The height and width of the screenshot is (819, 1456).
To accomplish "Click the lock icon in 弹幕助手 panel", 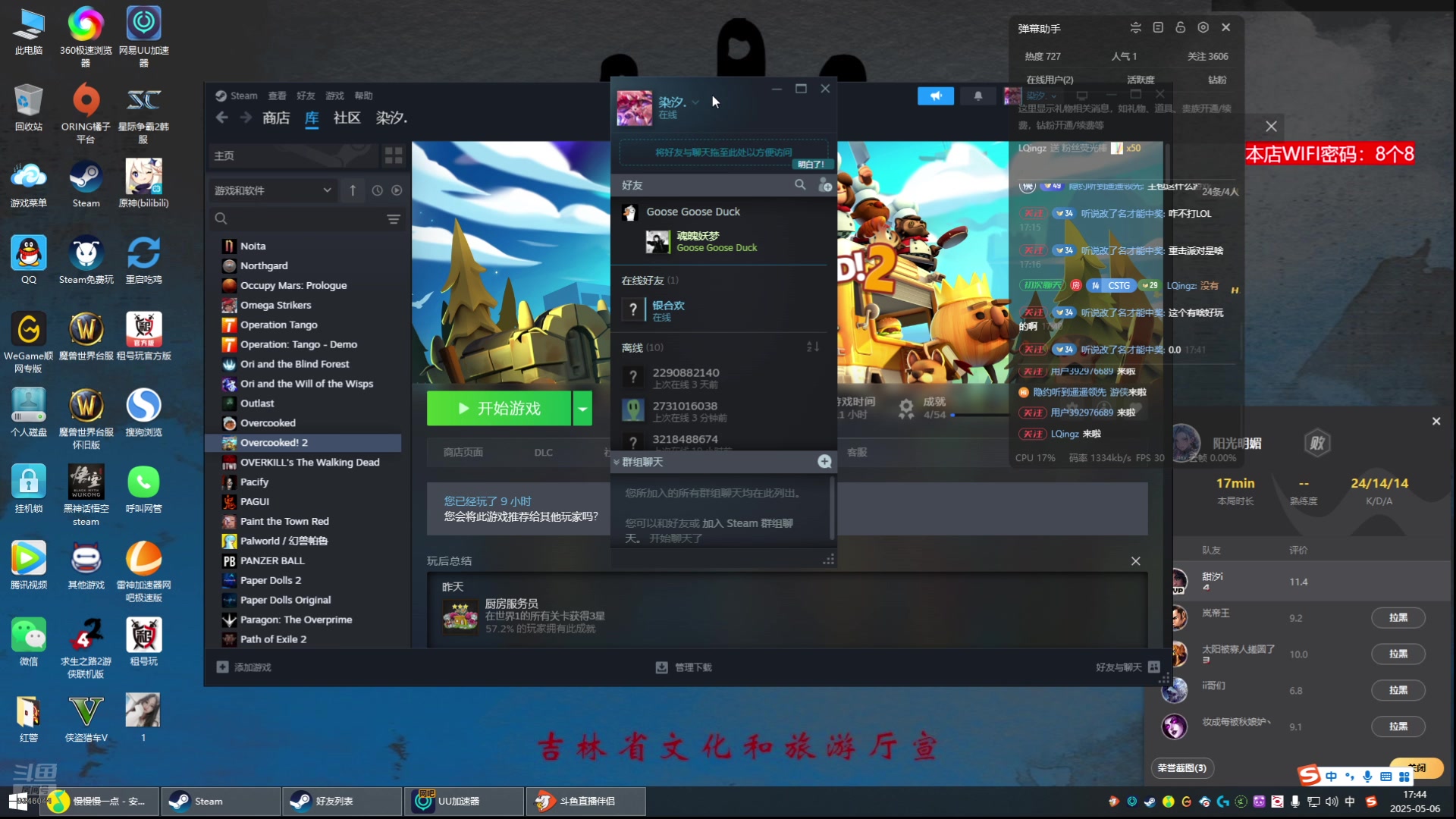I will click(x=1180, y=27).
